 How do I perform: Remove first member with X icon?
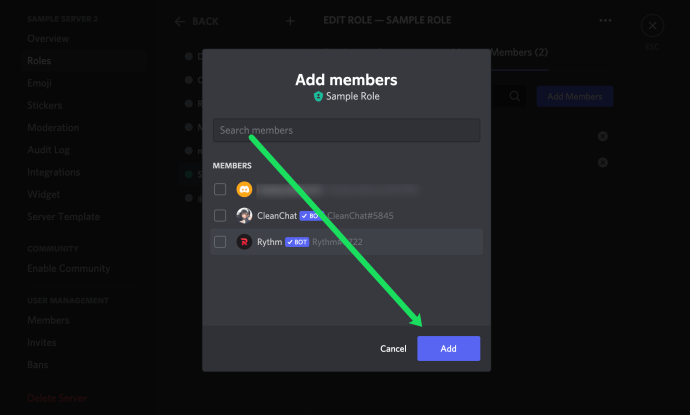click(x=602, y=136)
